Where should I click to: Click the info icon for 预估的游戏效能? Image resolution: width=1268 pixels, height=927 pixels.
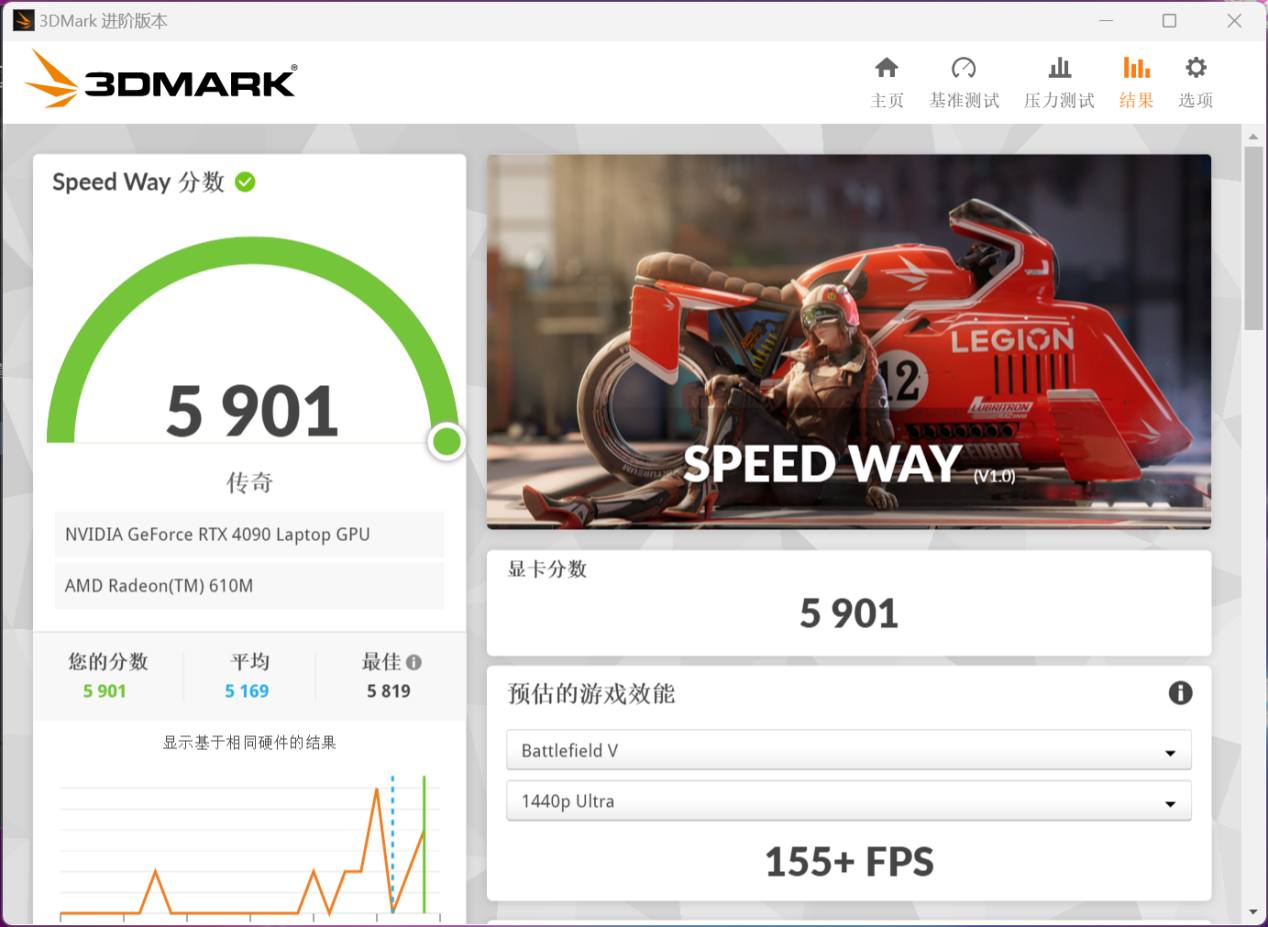point(1180,693)
